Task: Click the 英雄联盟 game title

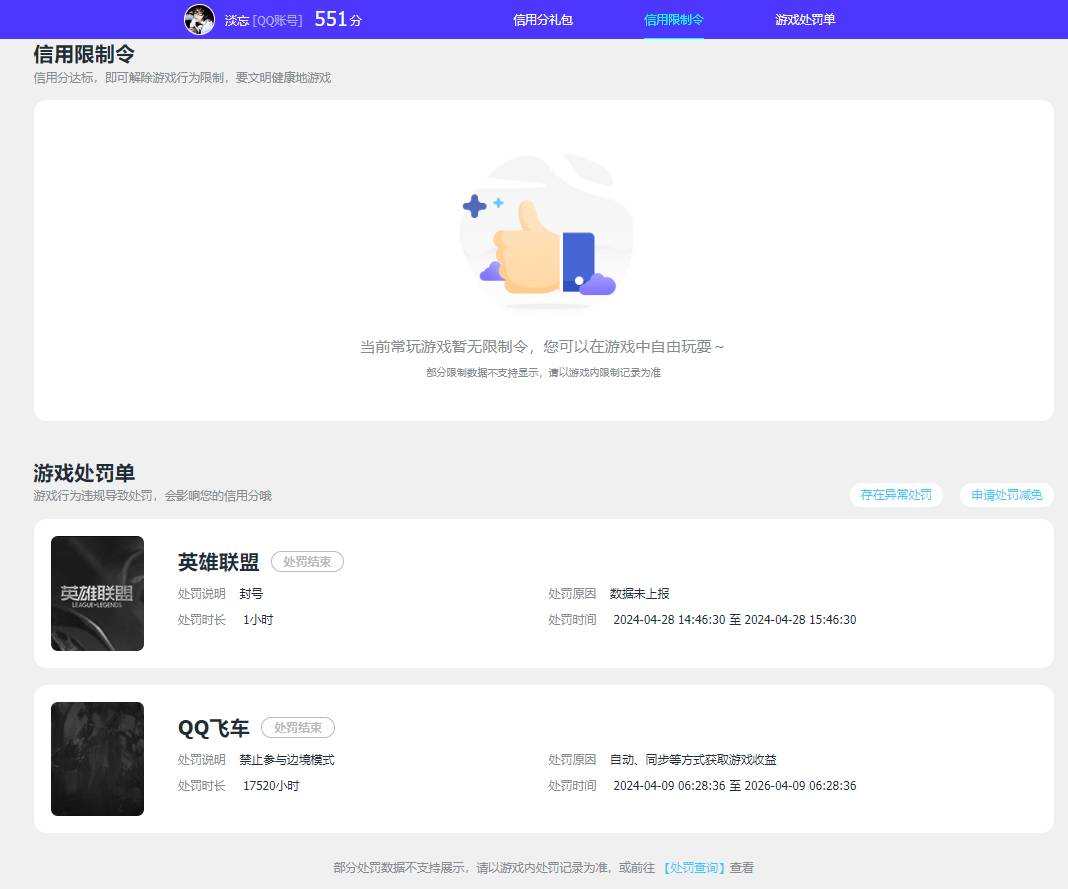Action: [219, 562]
